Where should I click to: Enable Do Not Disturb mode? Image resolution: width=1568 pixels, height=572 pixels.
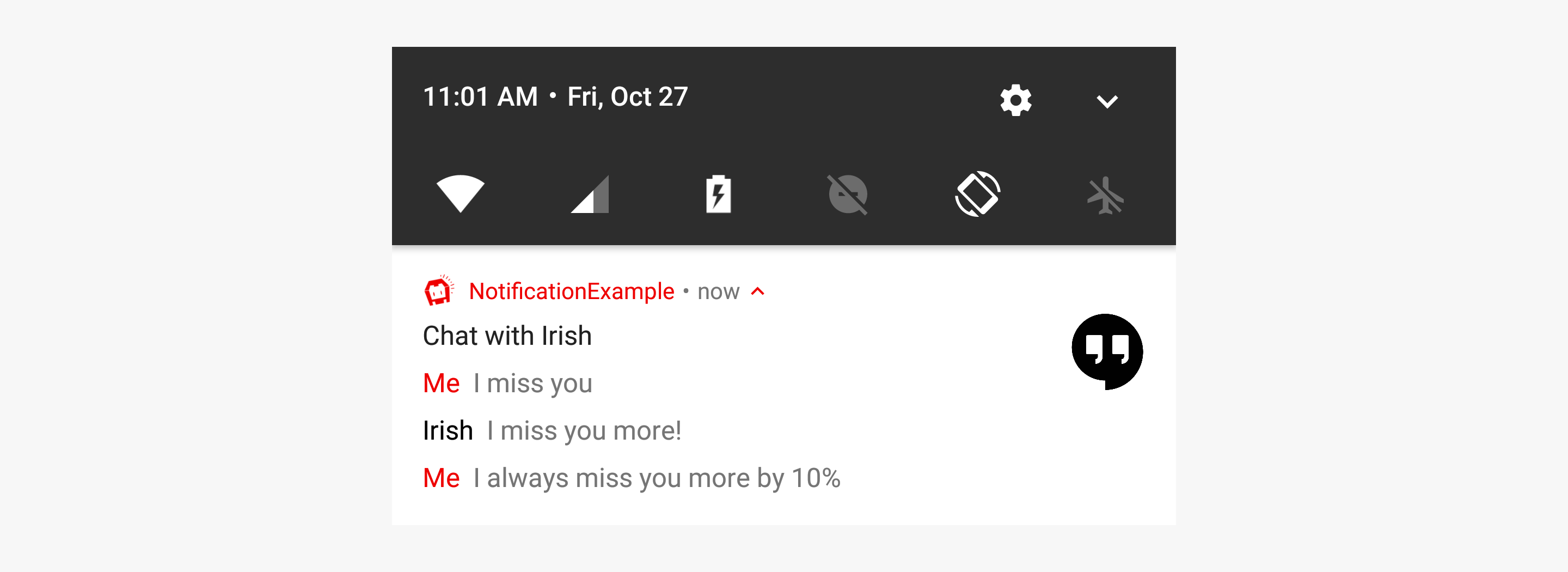(x=847, y=195)
